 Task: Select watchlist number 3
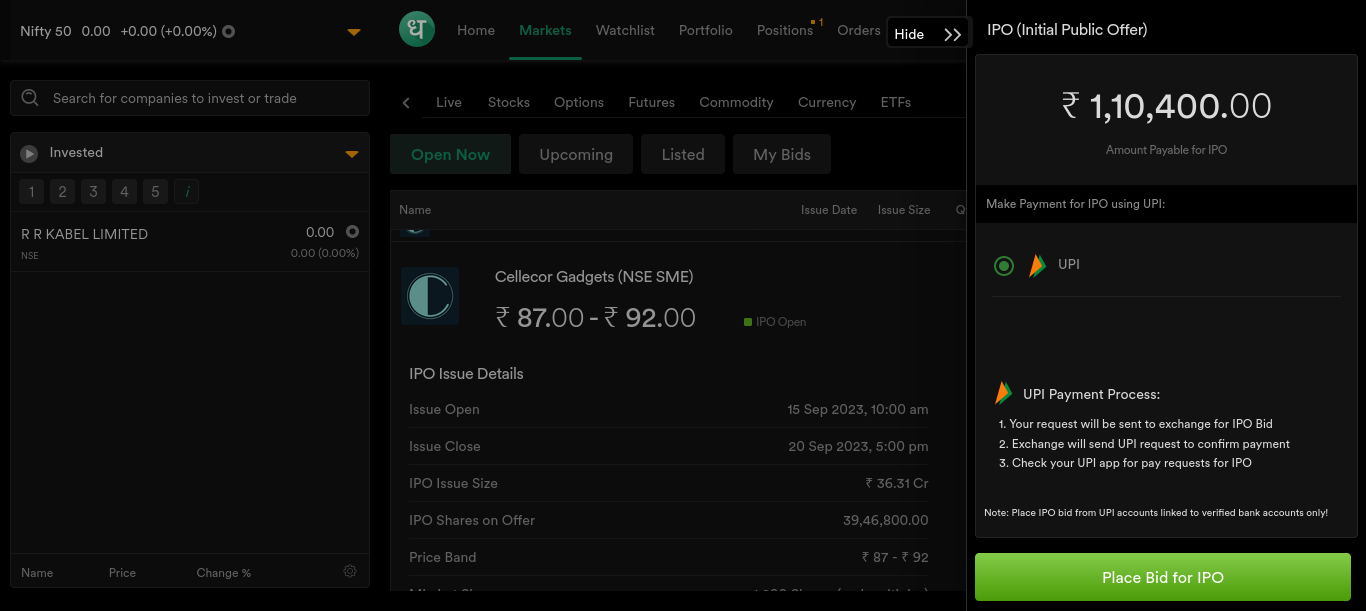tap(93, 191)
